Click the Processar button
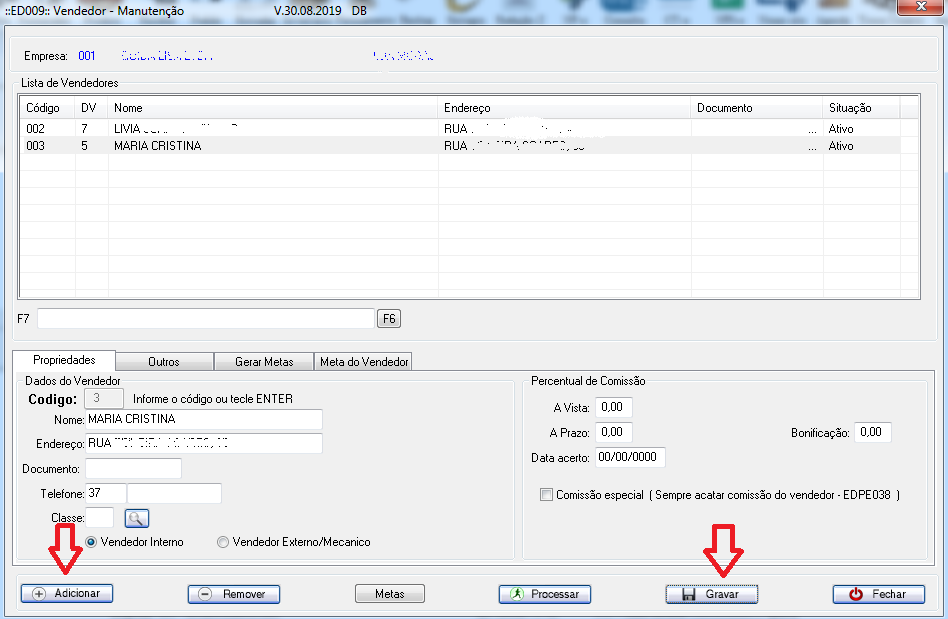The image size is (948, 619). pos(545,594)
